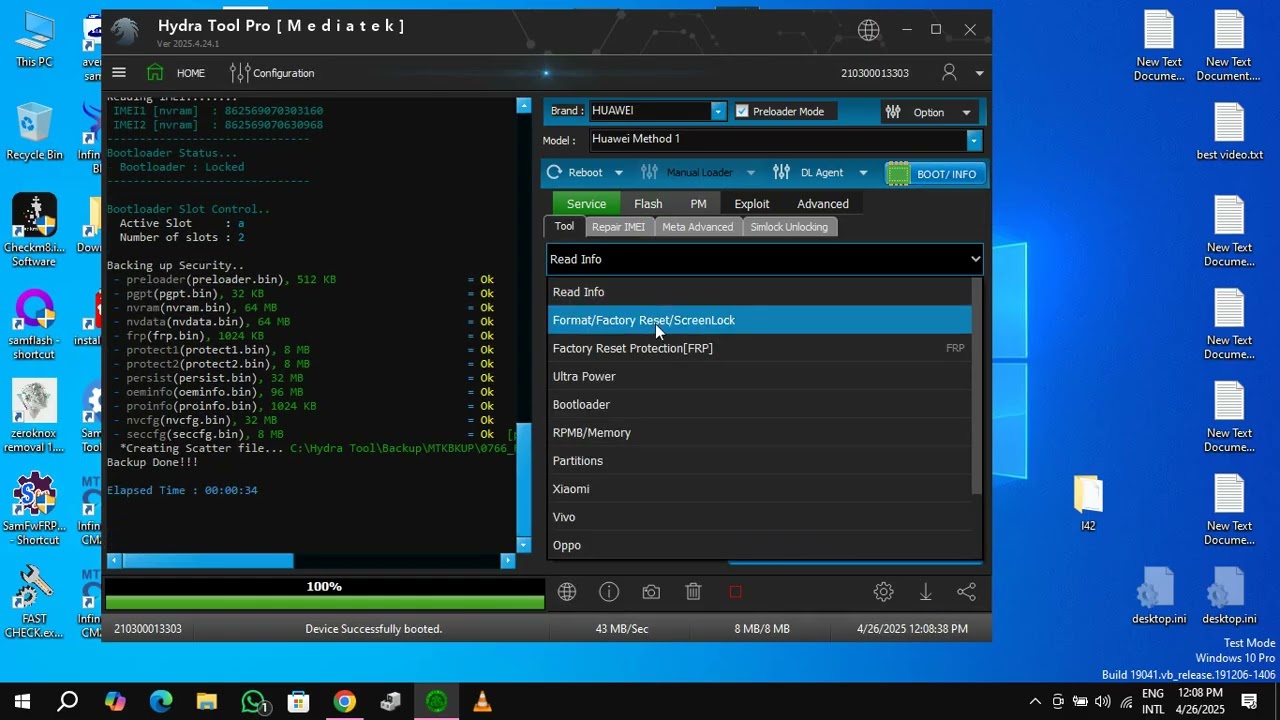
Task: Click the Hydra Tool logo icon
Action: tap(126, 30)
